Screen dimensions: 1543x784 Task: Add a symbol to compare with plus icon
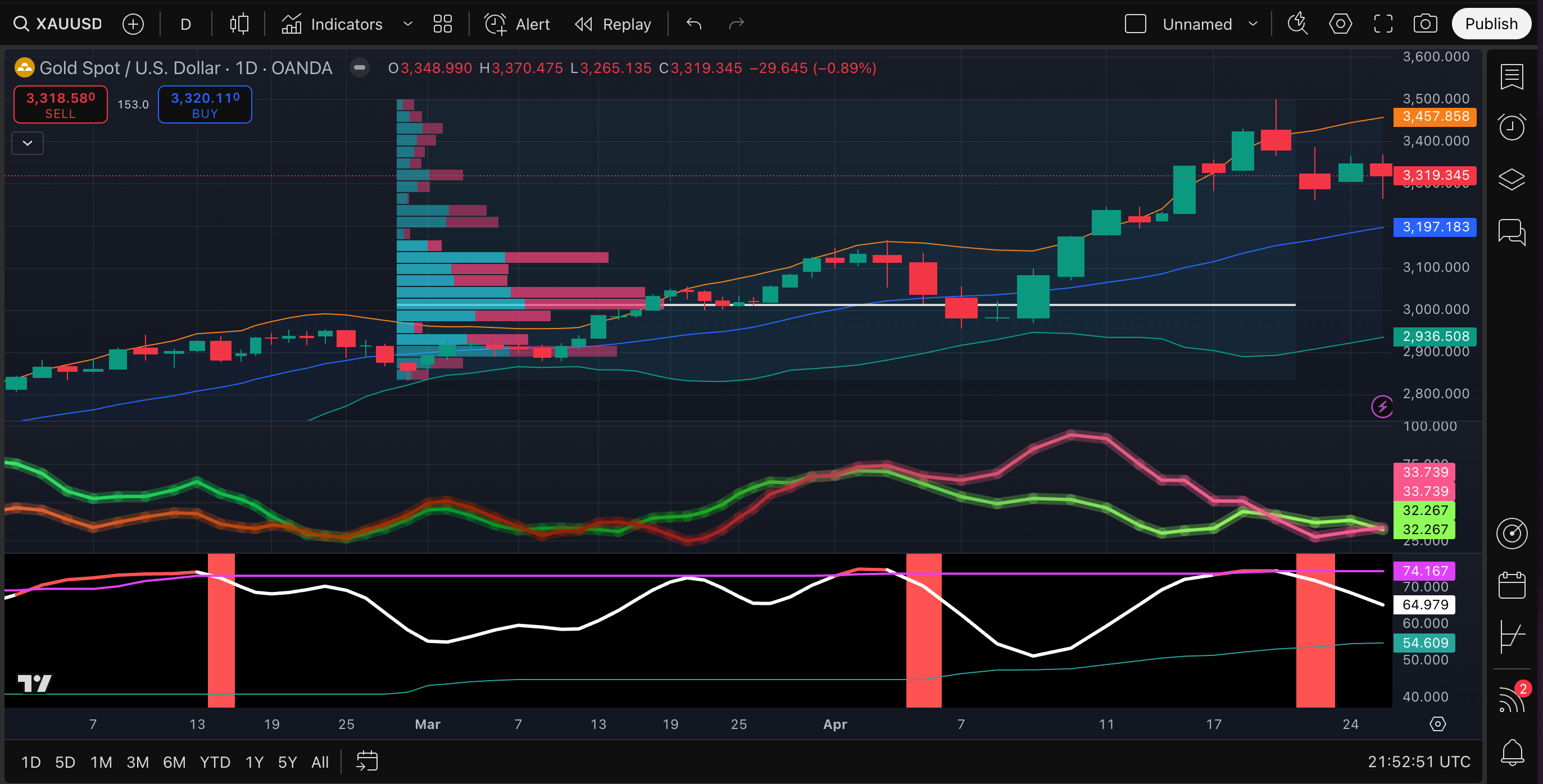click(x=133, y=24)
